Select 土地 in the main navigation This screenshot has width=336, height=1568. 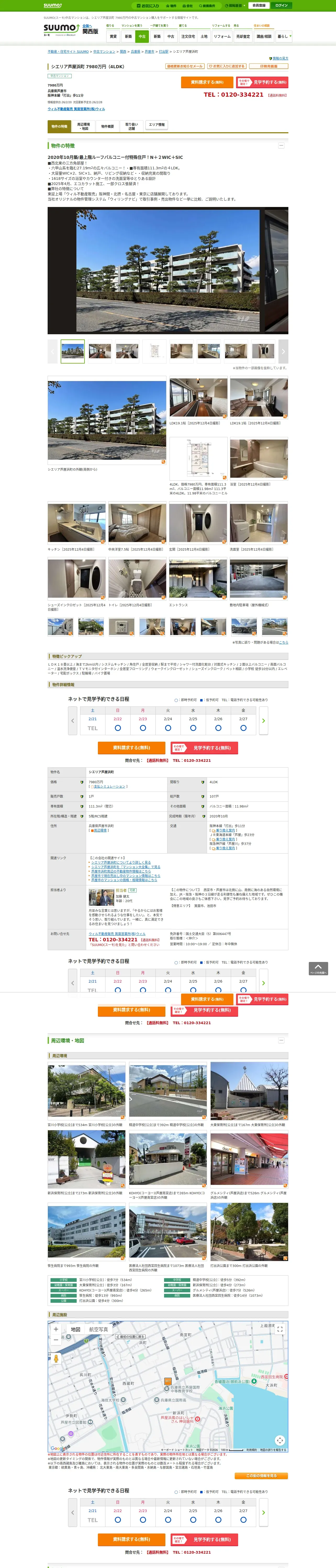pyautogui.click(x=204, y=37)
